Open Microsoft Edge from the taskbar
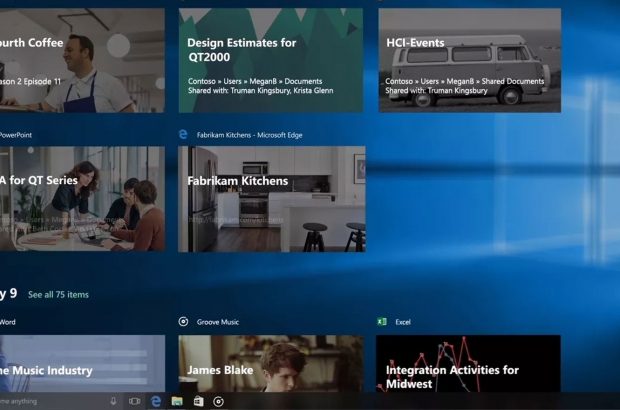 (156, 401)
